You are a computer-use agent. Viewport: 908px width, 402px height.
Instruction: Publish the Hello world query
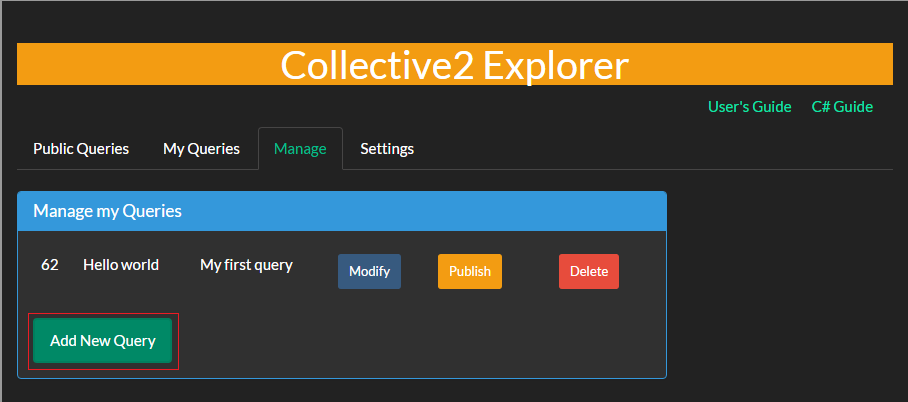click(469, 271)
